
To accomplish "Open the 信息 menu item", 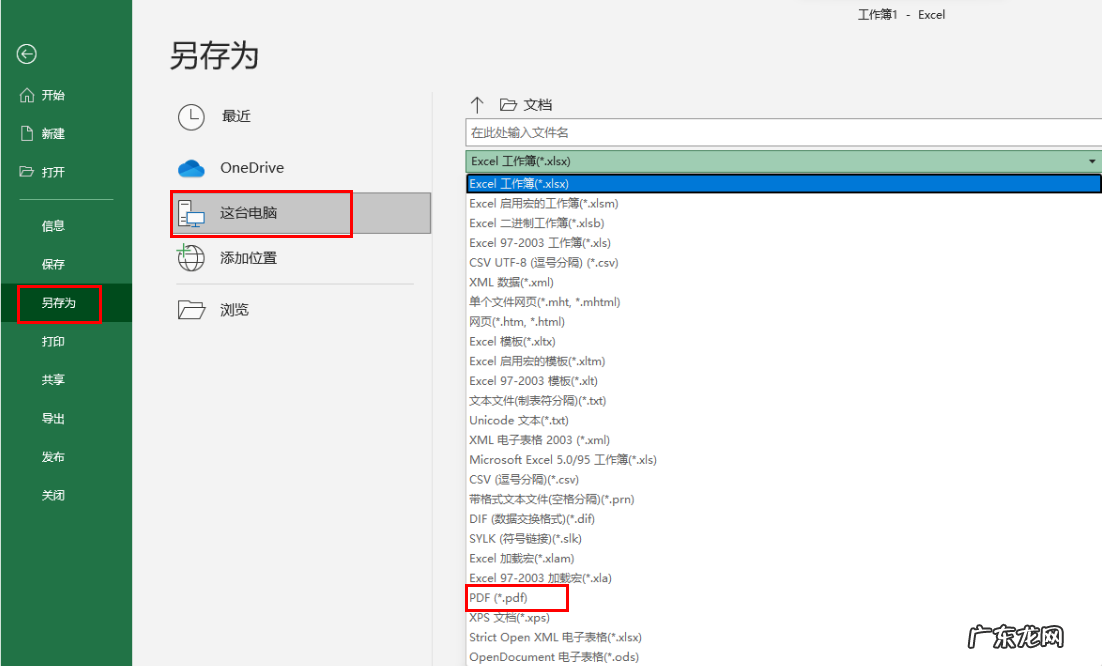I will [53, 226].
